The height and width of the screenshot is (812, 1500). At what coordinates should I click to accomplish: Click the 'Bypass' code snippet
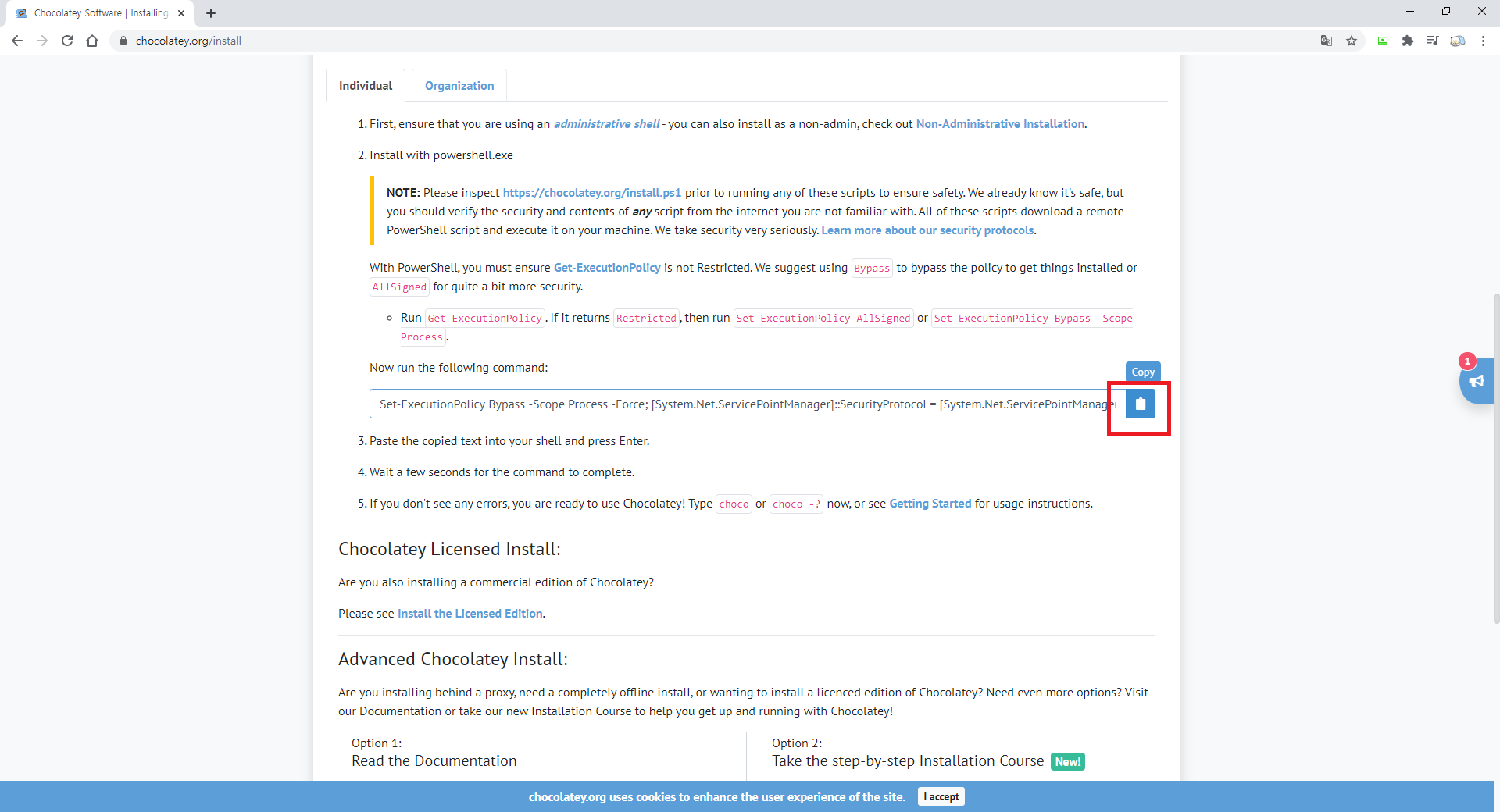(872, 269)
